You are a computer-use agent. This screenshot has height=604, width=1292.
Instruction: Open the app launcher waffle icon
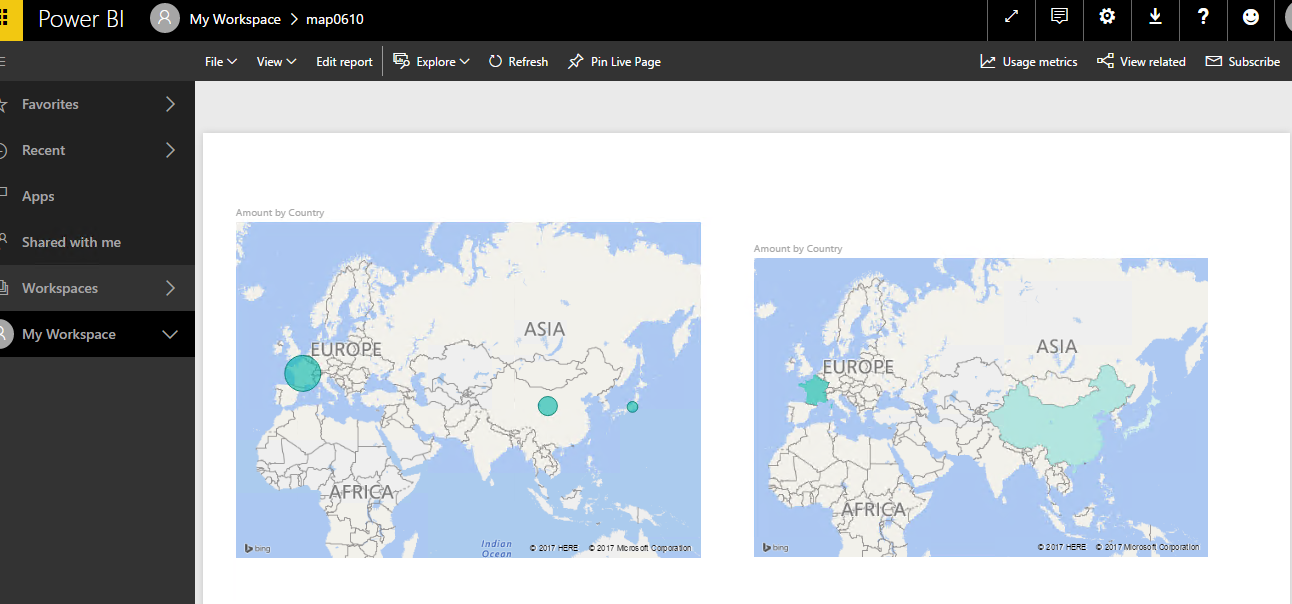click(x=5, y=18)
